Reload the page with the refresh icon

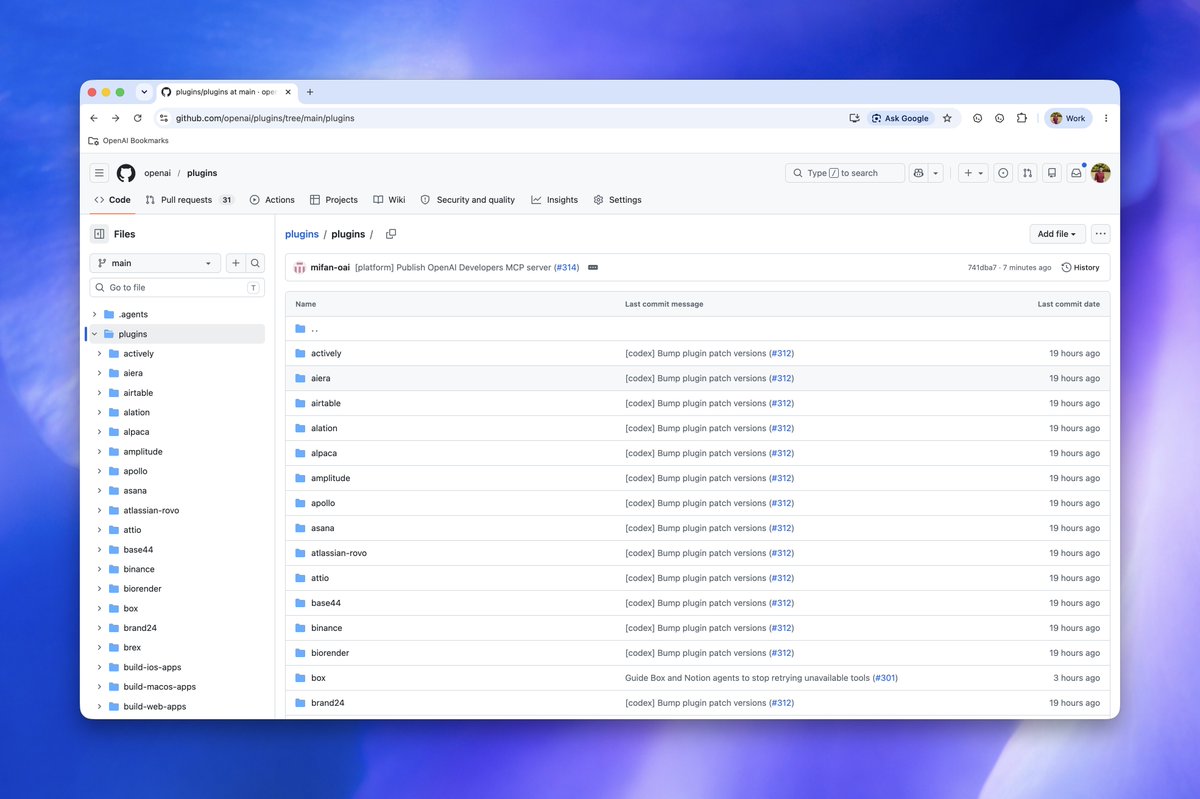(x=139, y=118)
